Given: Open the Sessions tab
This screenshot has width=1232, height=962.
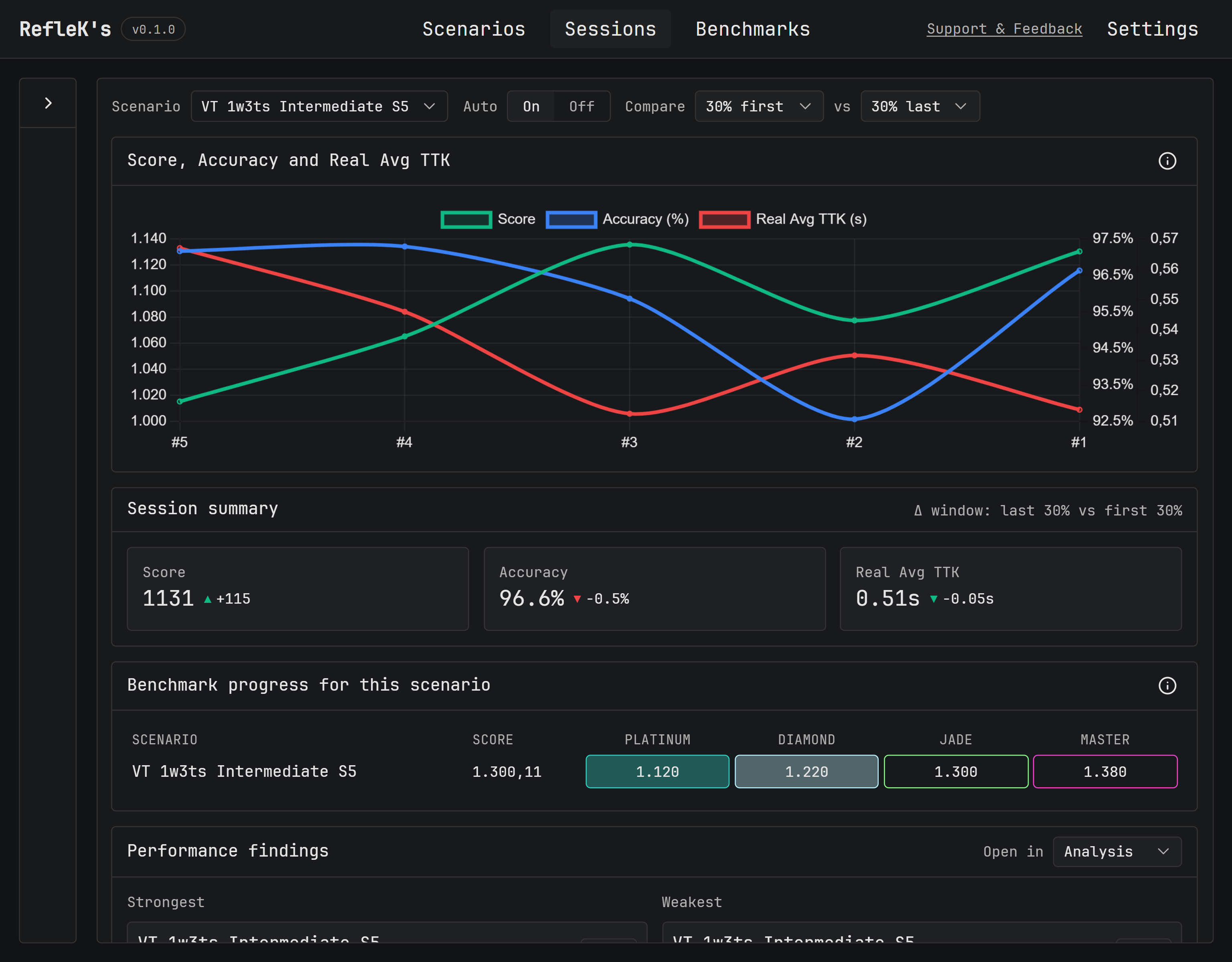Looking at the screenshot, I should tap(610, 29).
